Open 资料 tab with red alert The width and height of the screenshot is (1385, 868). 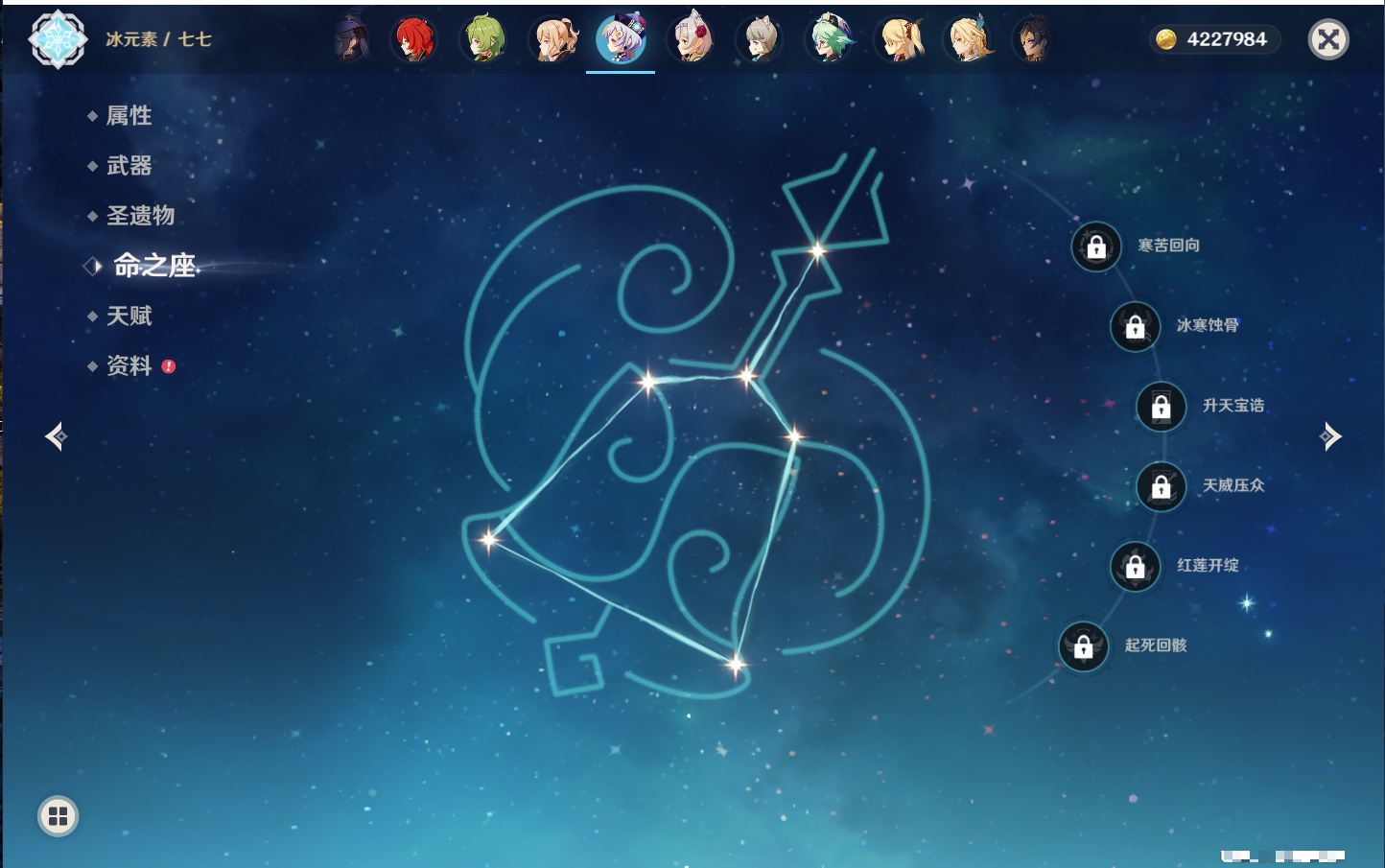point(129,365)
